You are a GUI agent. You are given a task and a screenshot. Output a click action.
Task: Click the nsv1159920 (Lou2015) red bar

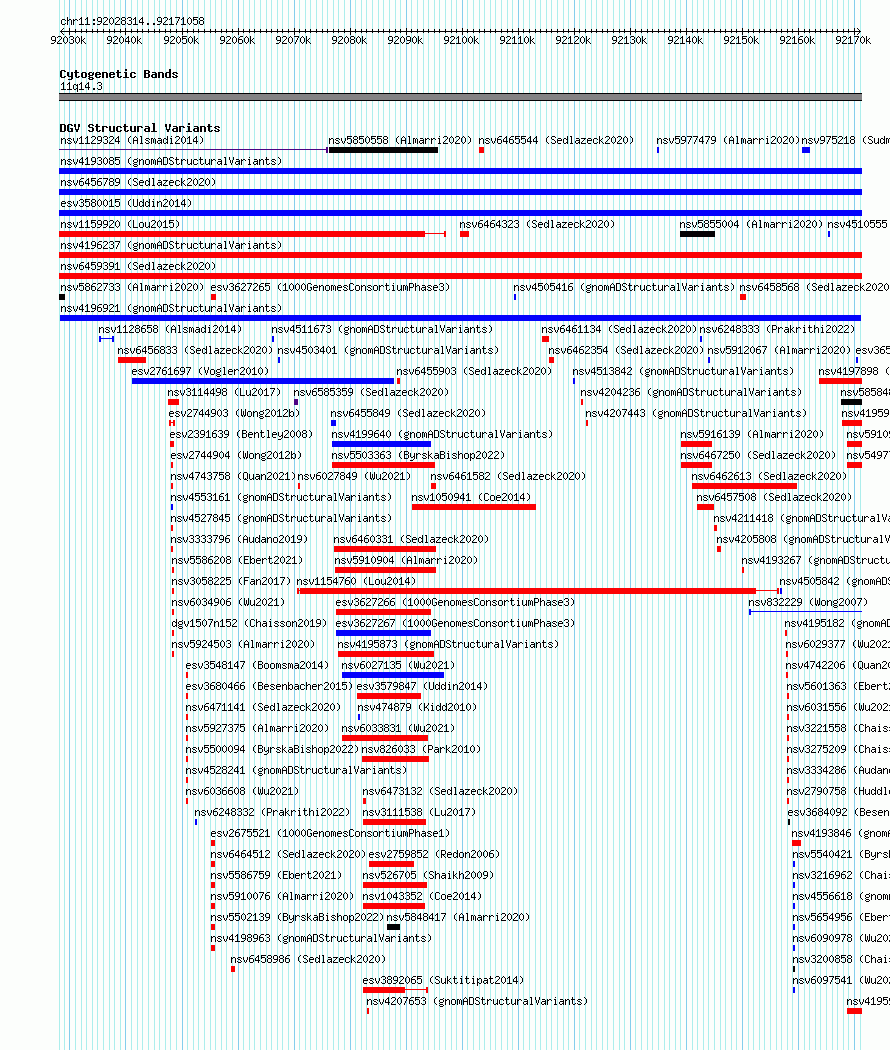[242, 234]
